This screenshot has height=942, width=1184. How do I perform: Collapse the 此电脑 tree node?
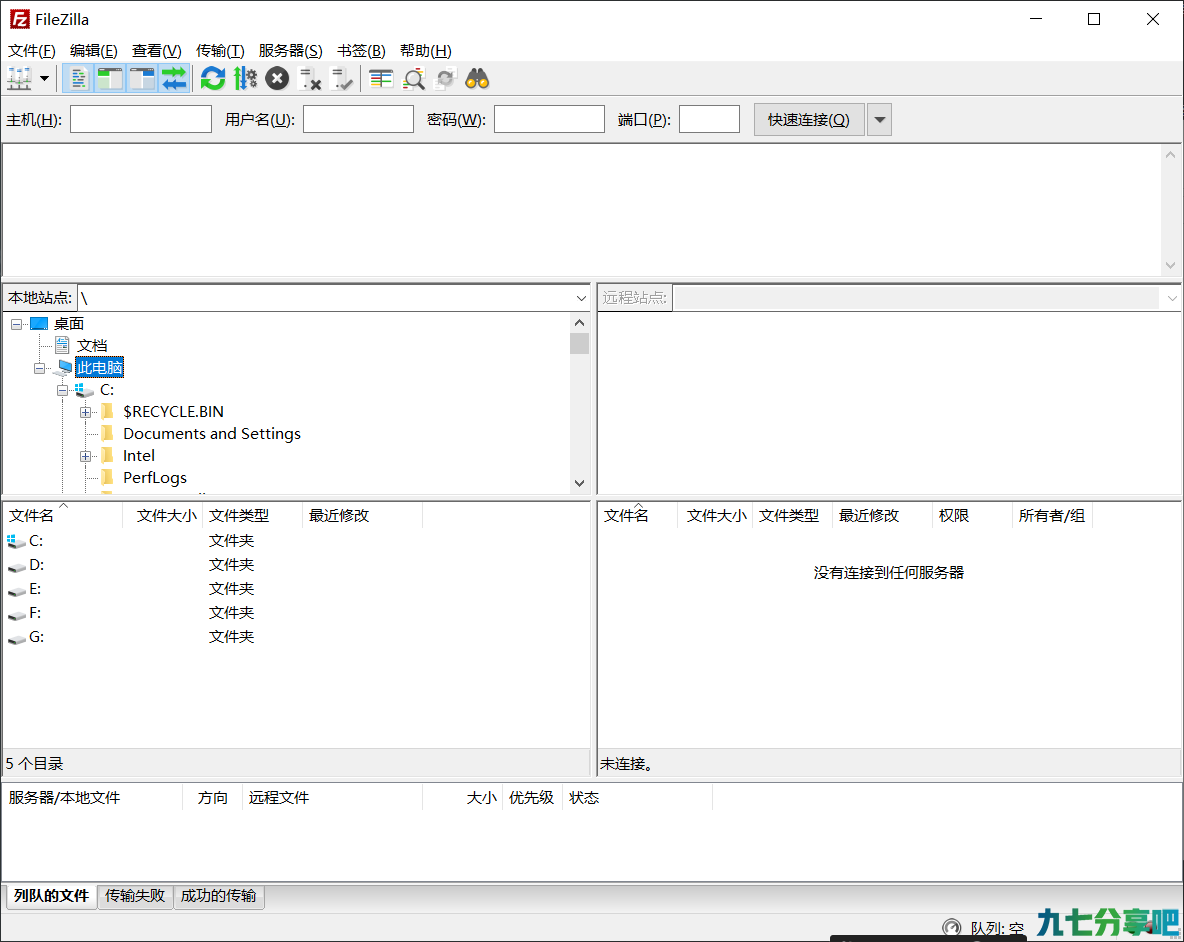pos(39,368)
